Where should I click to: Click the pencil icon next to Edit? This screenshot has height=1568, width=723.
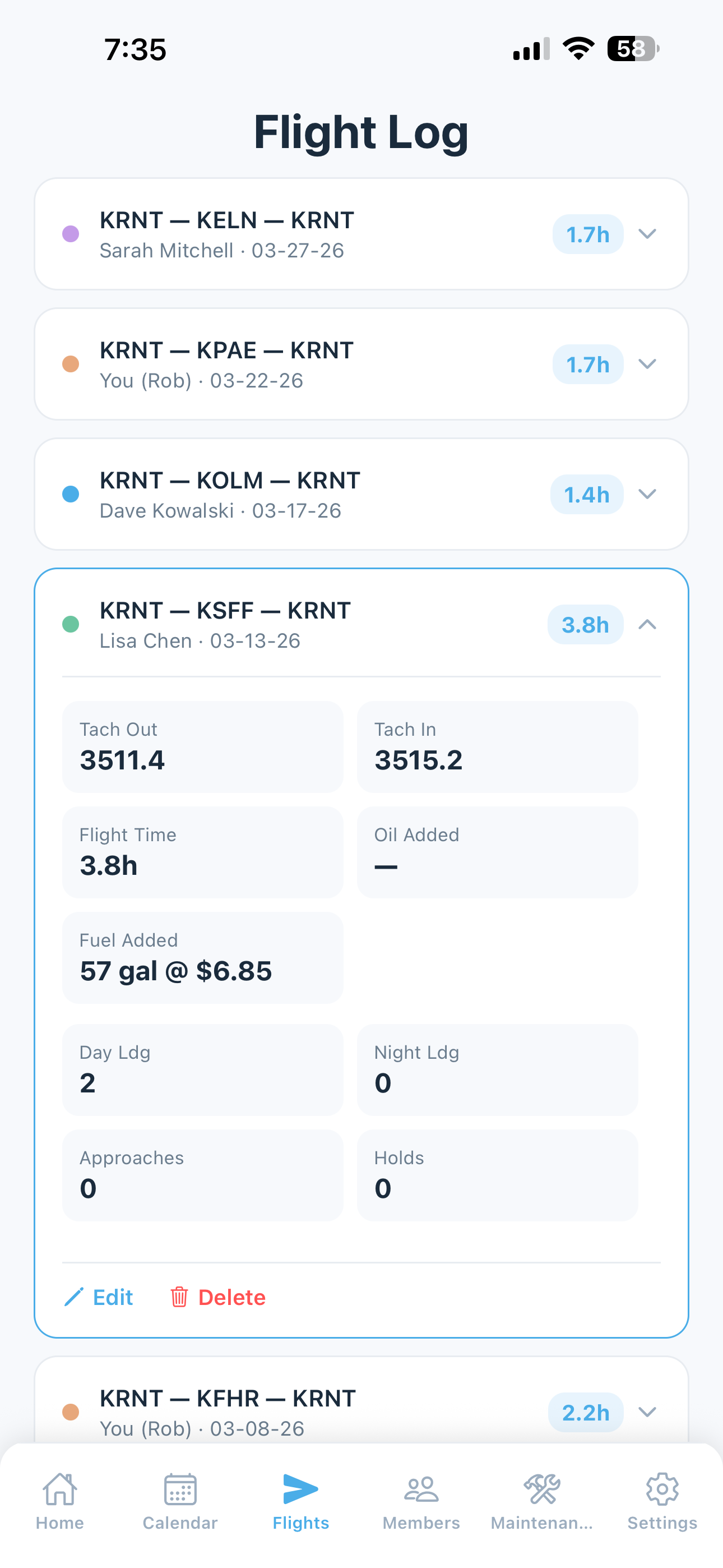[x=73, y=1297]
